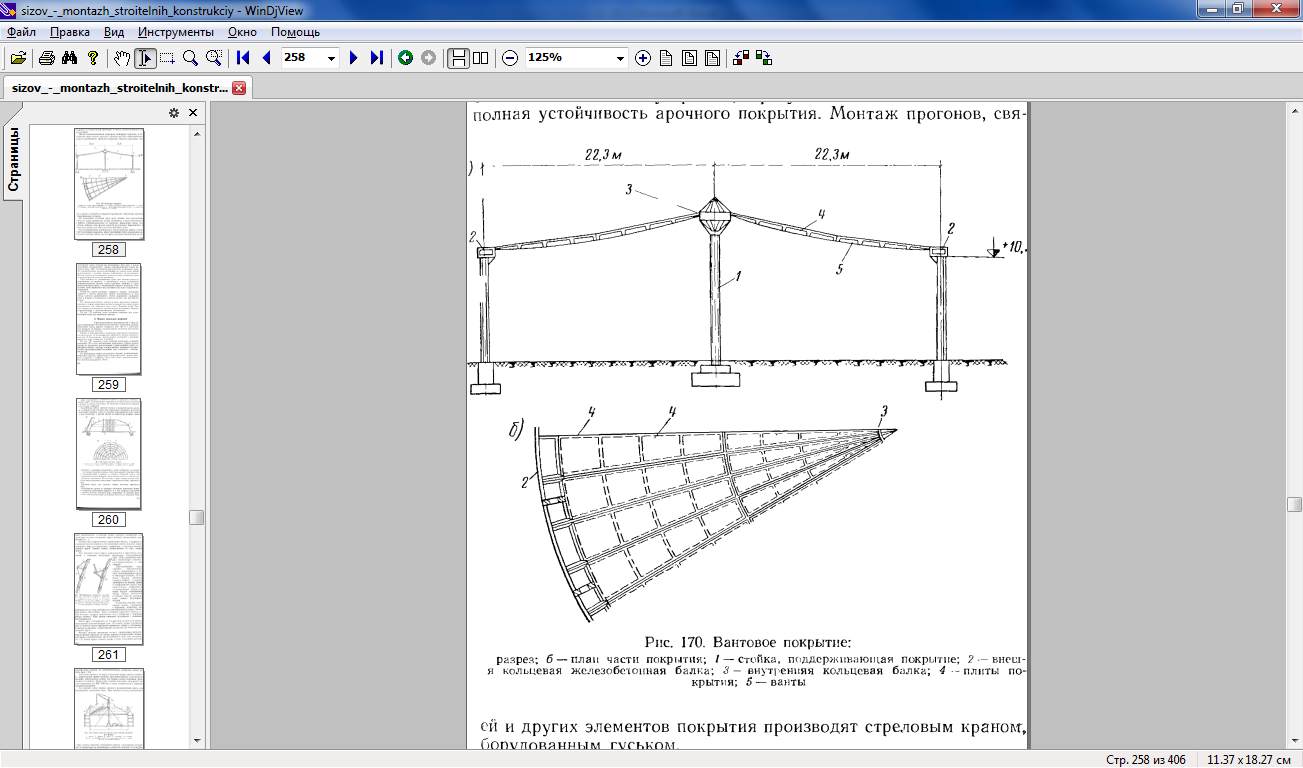Select the zoom-to-rectangle tool
The height and width of the screenshot is (768, 1303).
(213, 58)
